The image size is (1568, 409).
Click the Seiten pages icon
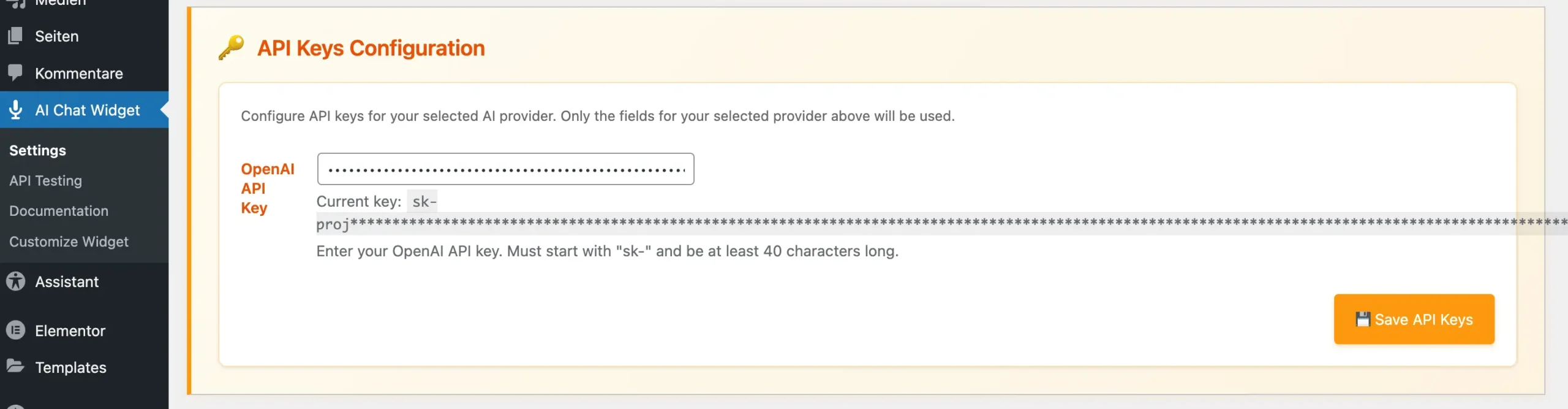tap(15, 36)
